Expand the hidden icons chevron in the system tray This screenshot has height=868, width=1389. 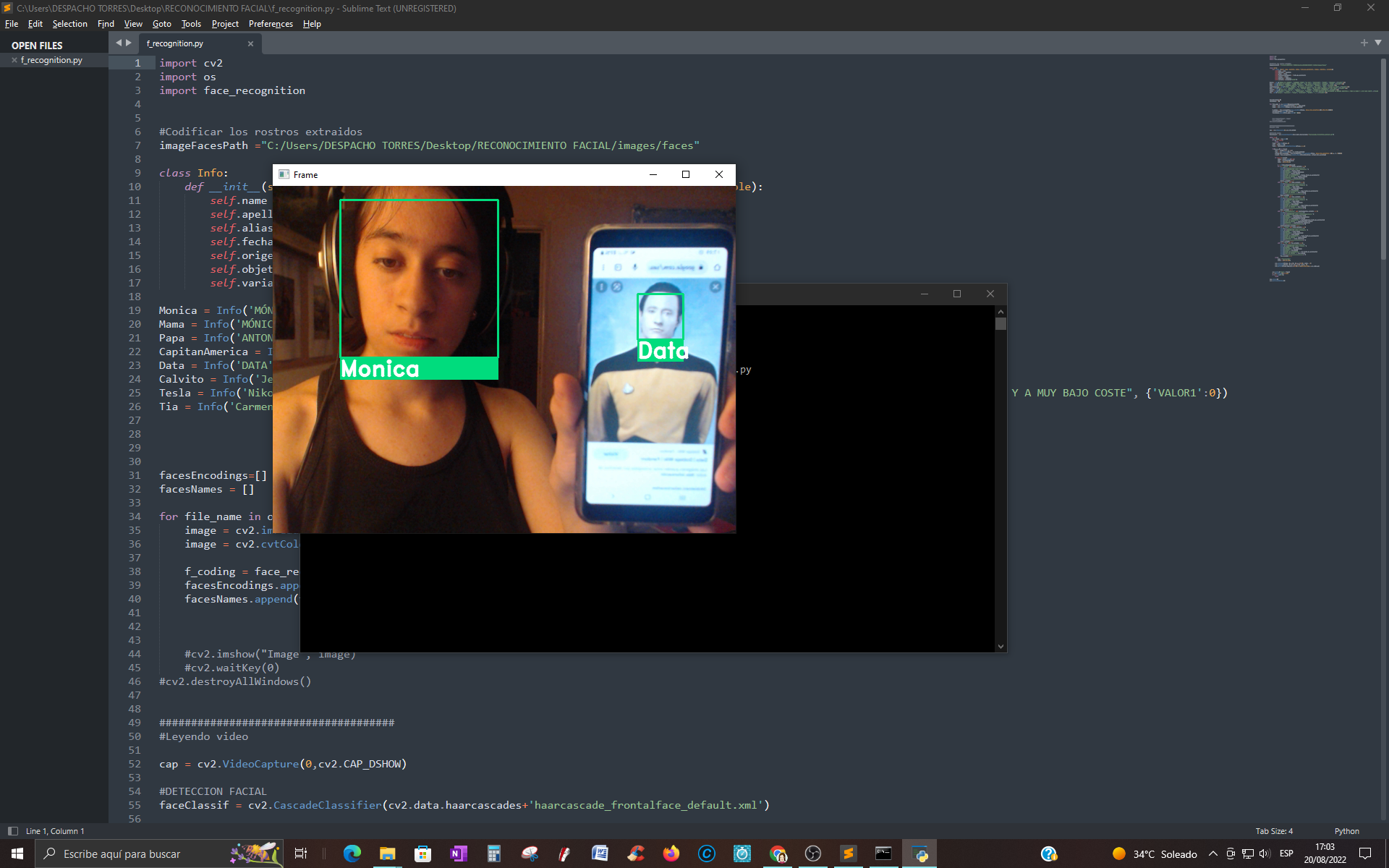pyautogui.click(x=1214, y=854)
